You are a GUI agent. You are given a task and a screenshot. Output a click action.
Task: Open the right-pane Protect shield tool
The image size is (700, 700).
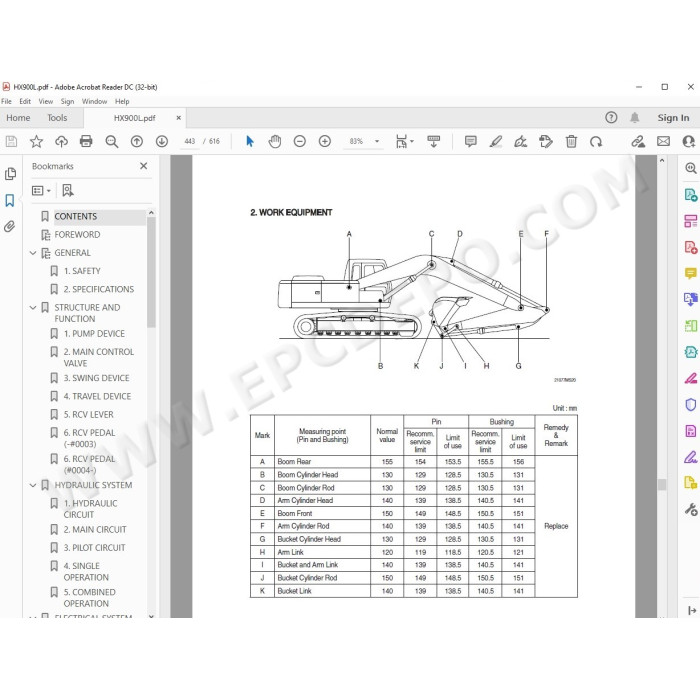(x=691, y=404)
